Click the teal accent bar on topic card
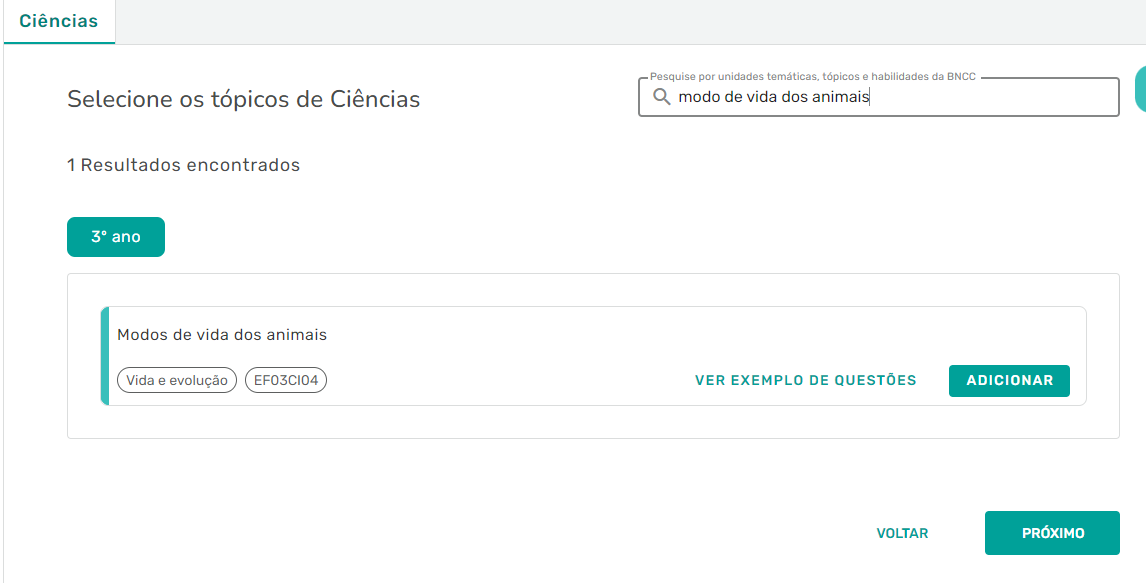 point(105,356)
